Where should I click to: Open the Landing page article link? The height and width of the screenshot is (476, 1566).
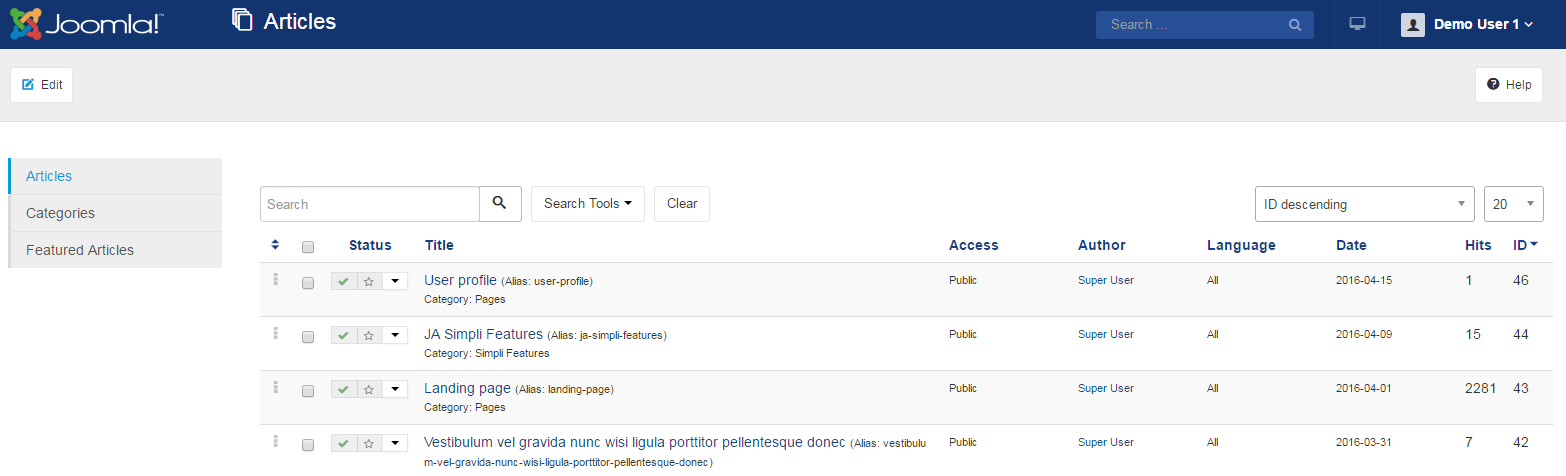click(467, 388)
